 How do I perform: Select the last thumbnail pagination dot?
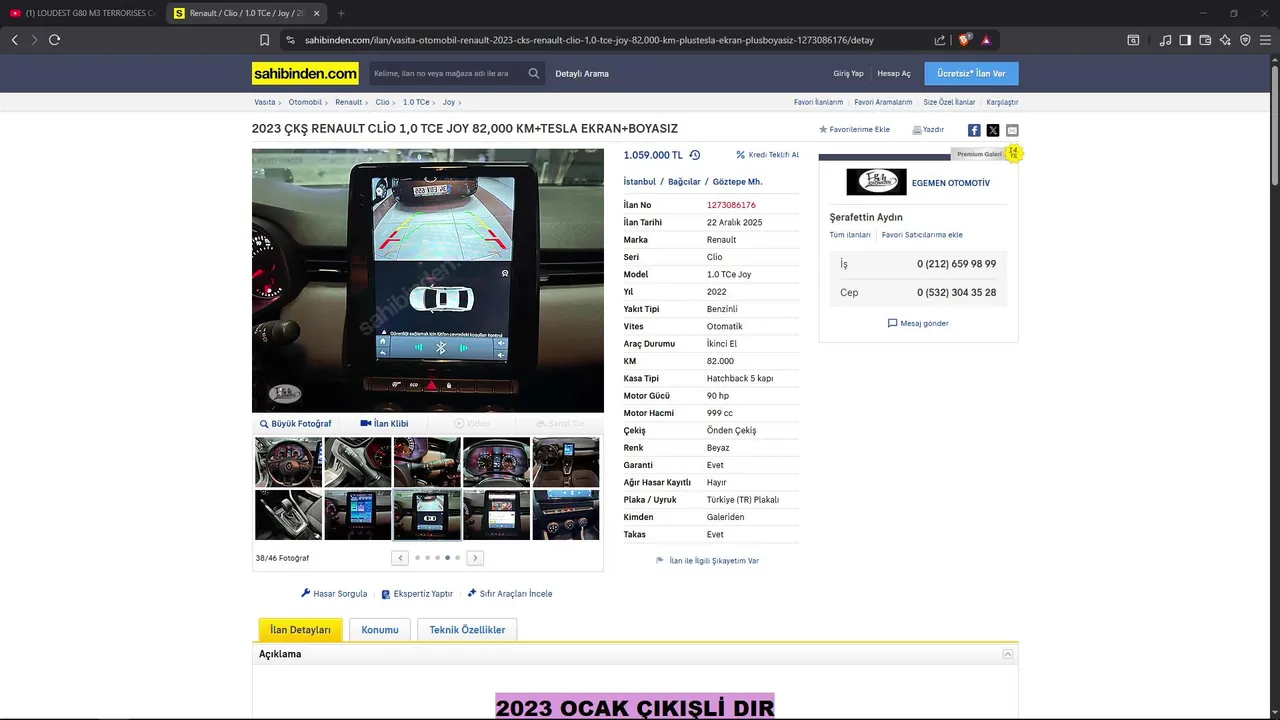pyautogui.click(x=457, y=558)
